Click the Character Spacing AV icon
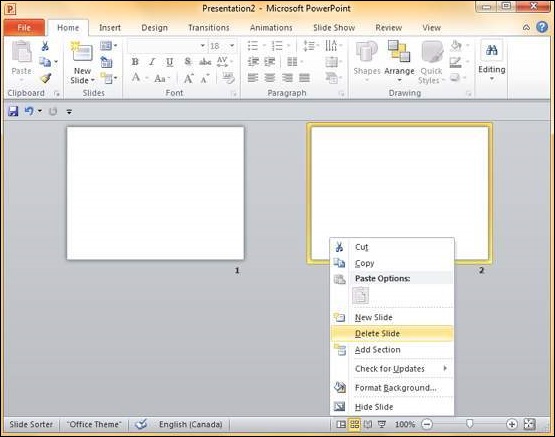Viewport: 555px width, 437px height. tap(222, 62)
